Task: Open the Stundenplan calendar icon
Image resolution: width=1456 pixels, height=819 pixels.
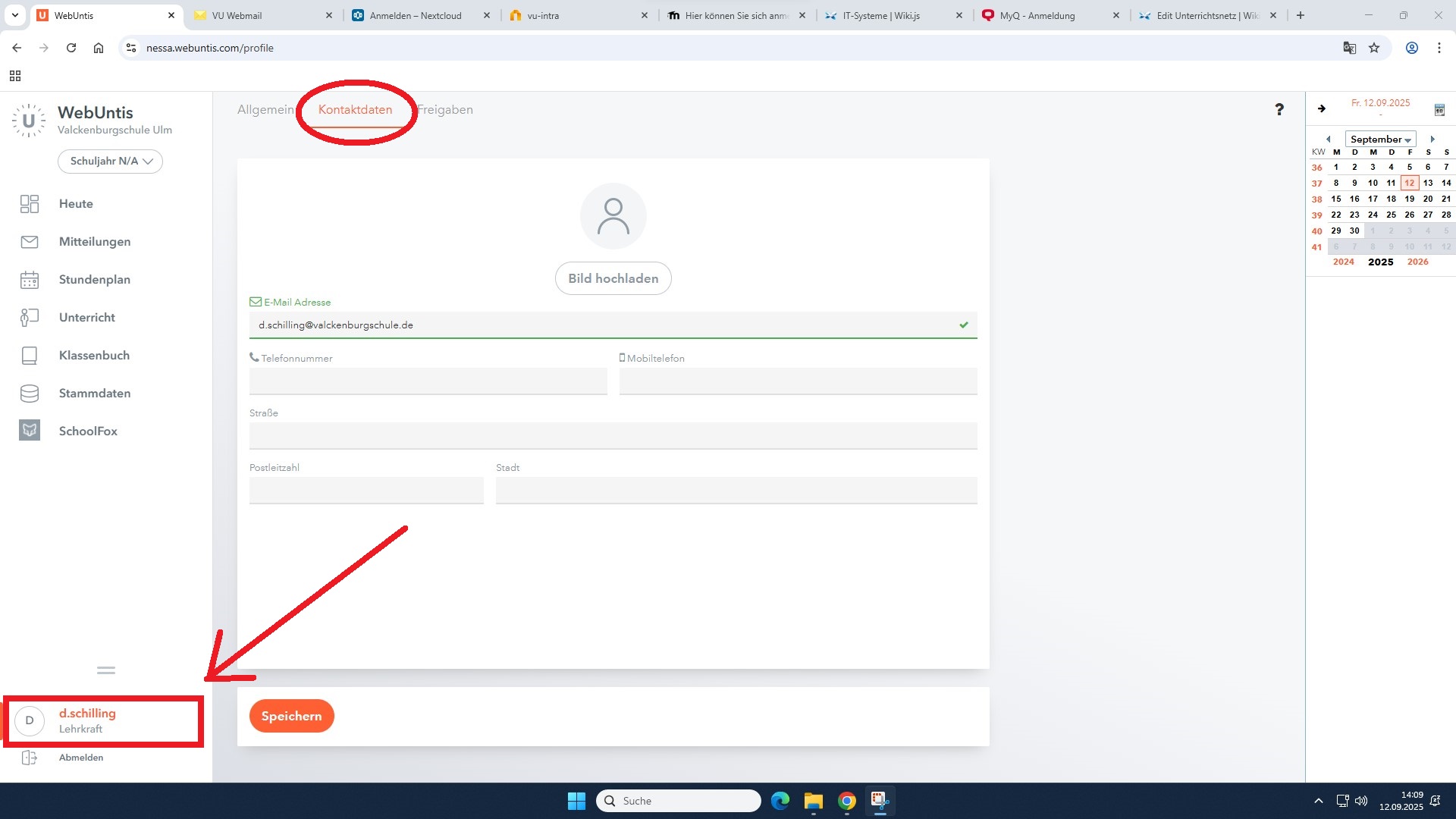Action: [x=30, y=280]
